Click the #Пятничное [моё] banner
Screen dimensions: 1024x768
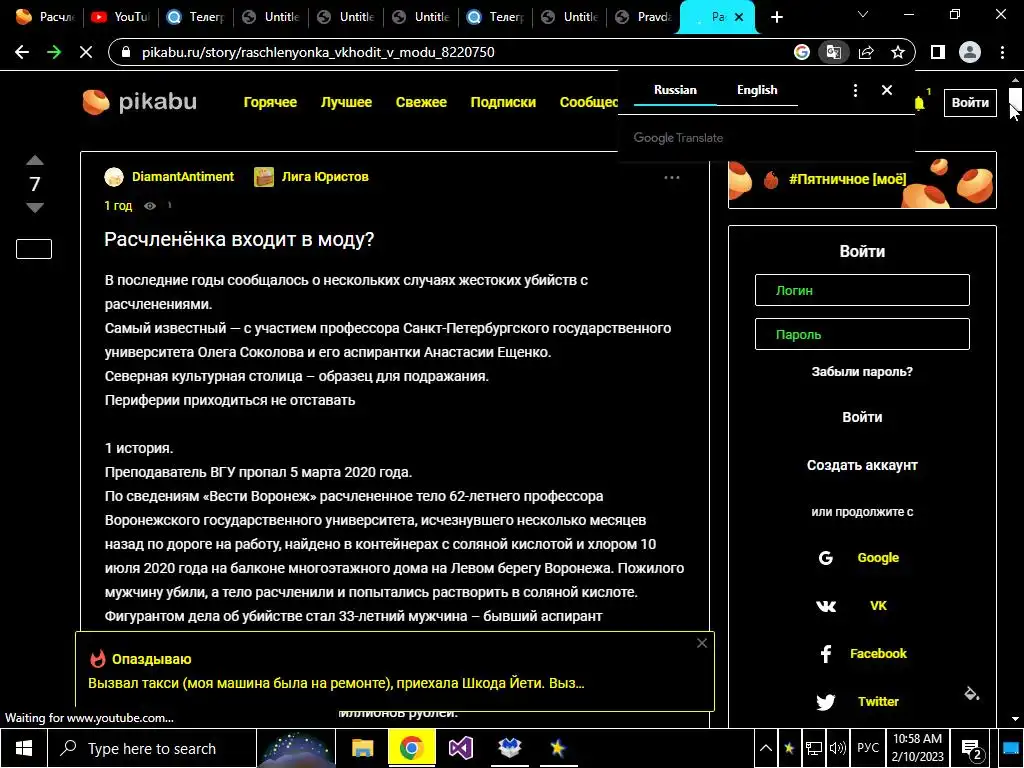click(x=862, y=180)
